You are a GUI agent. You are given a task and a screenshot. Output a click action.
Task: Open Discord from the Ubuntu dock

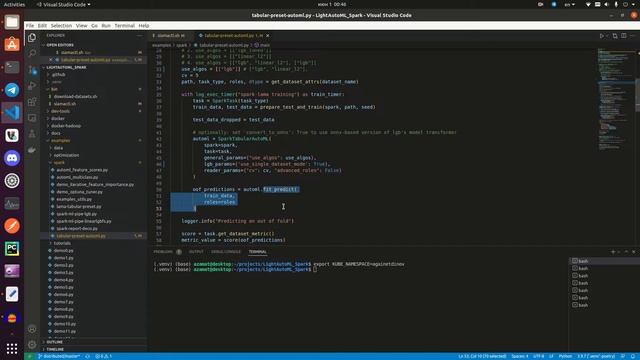[12, 158]
